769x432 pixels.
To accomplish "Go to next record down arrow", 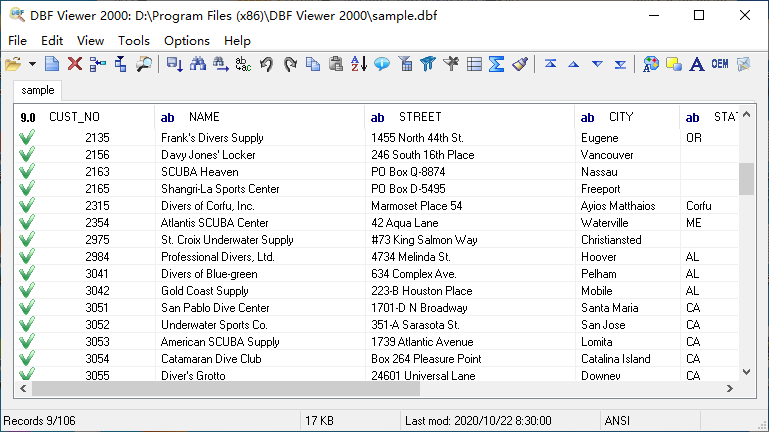I will point(597,64).
